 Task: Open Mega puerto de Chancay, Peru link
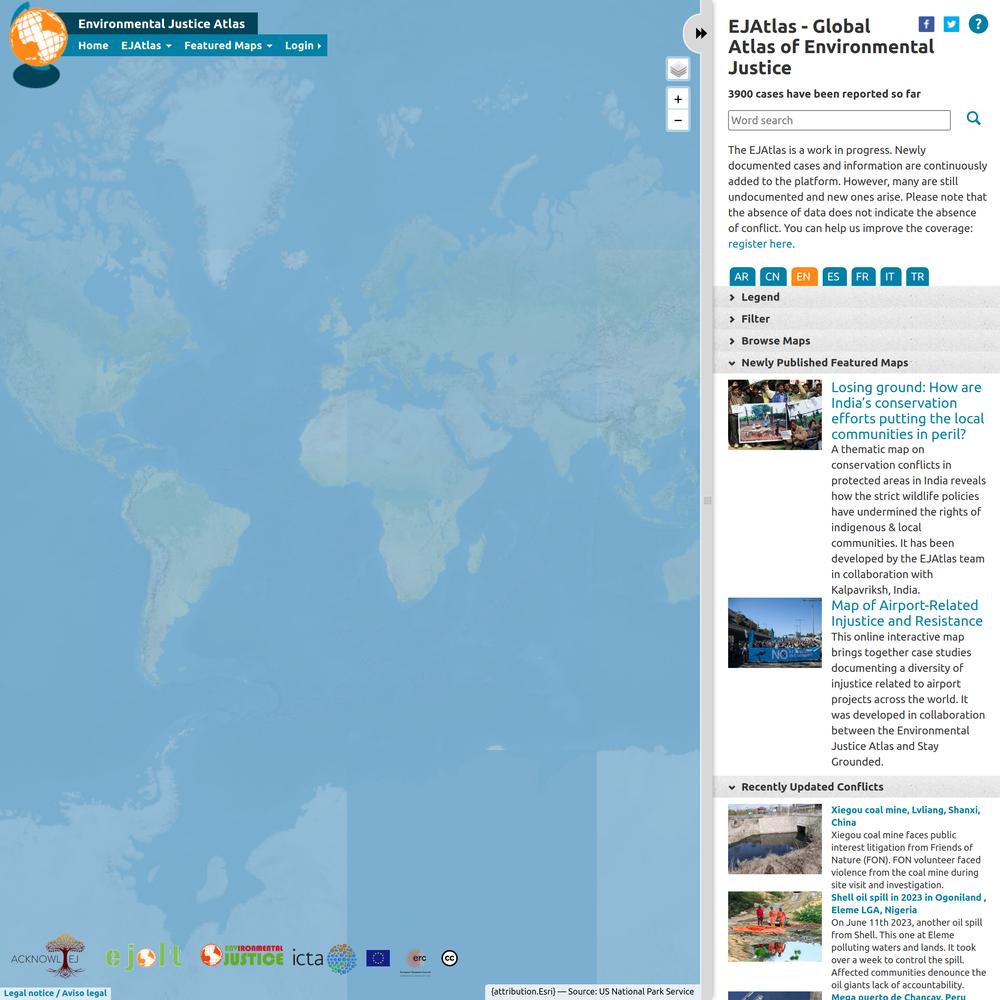(x=897, y=996)
